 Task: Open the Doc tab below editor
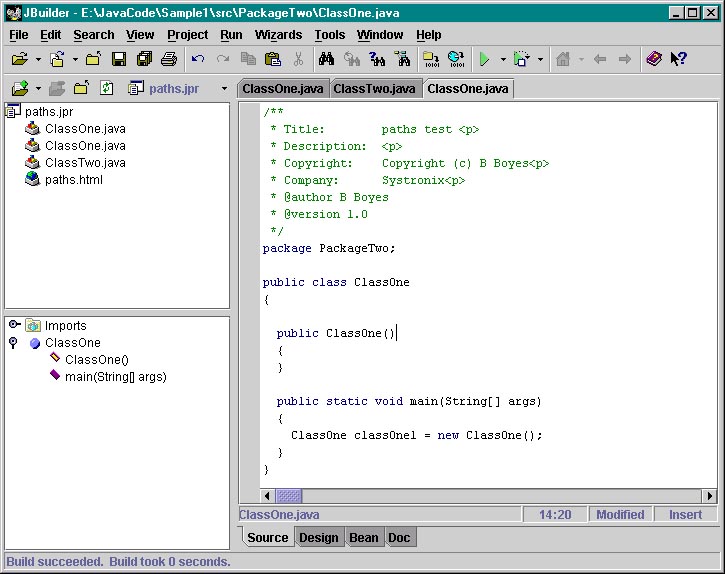[399, 538]
